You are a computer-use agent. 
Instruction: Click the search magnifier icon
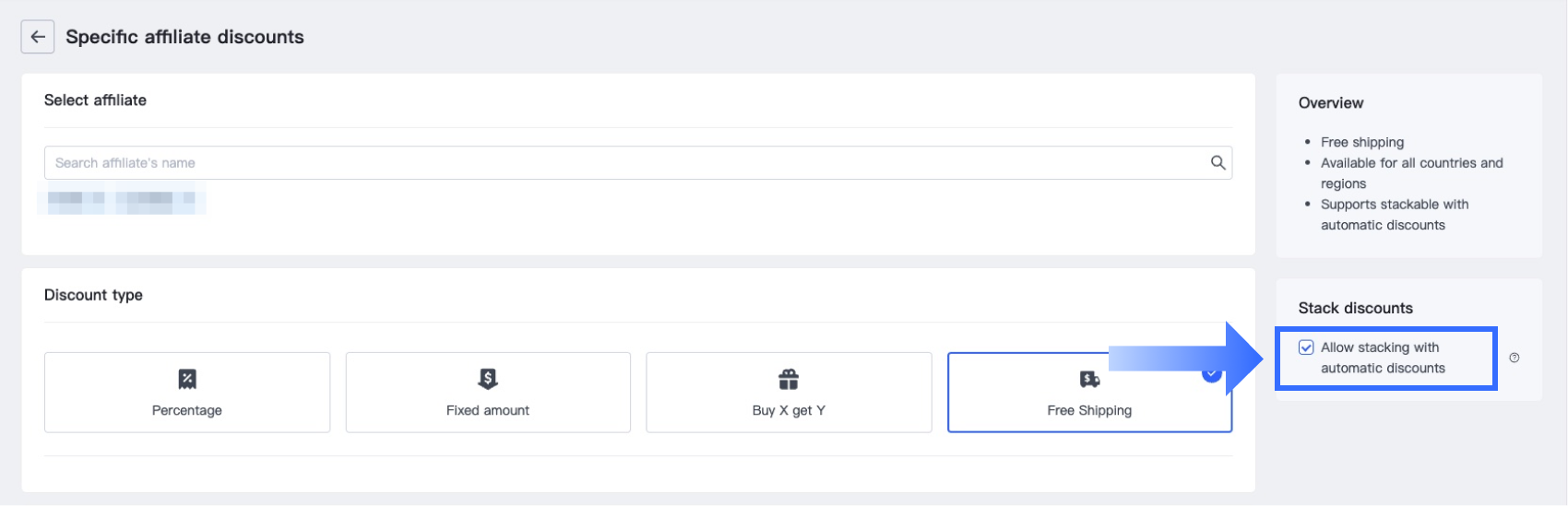(x=1218, y=163)
